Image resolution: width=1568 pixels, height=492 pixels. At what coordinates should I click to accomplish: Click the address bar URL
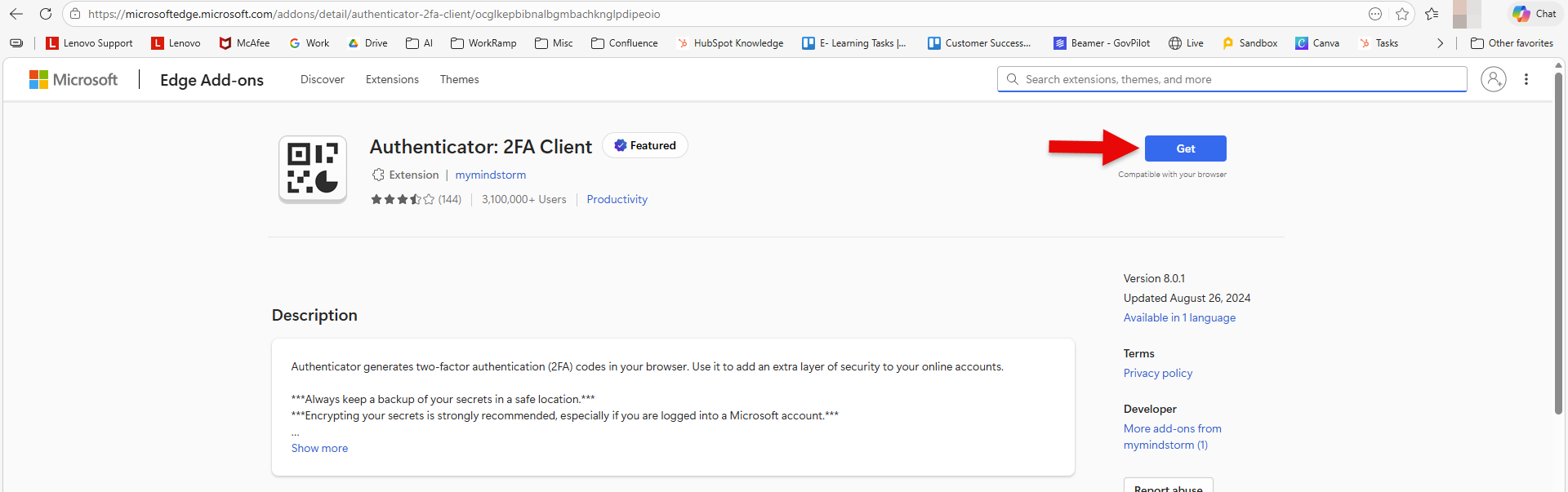(x=374, y=14)
